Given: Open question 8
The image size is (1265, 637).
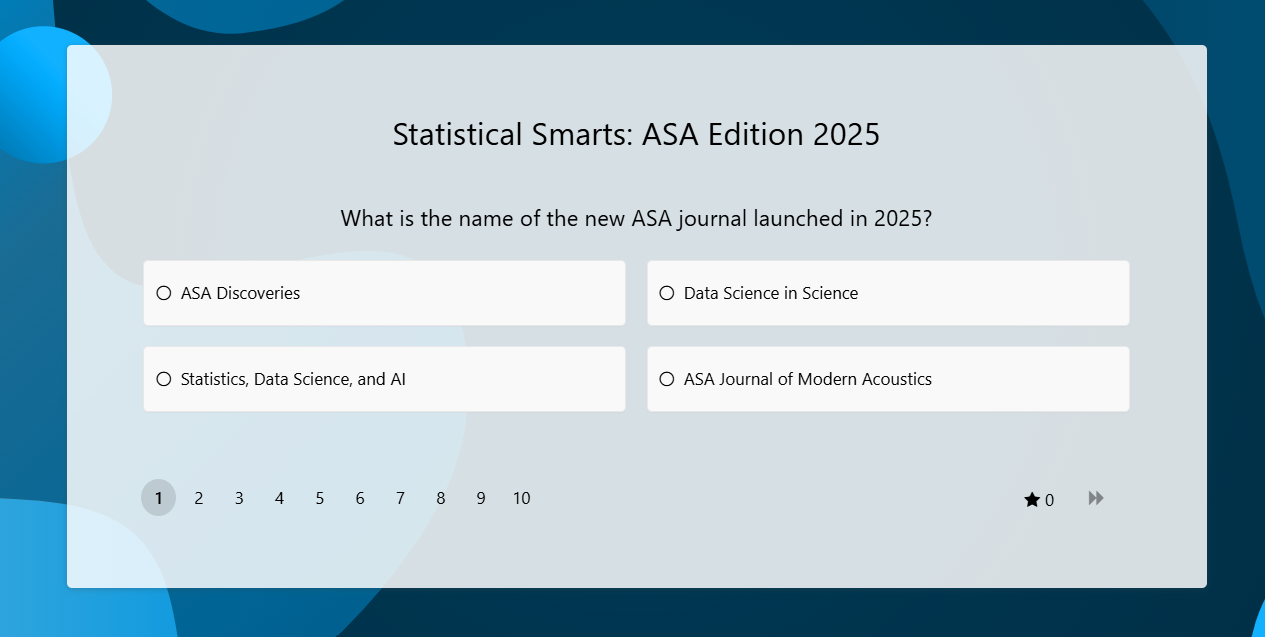Looking at the screenshot, I should (441, 498).
